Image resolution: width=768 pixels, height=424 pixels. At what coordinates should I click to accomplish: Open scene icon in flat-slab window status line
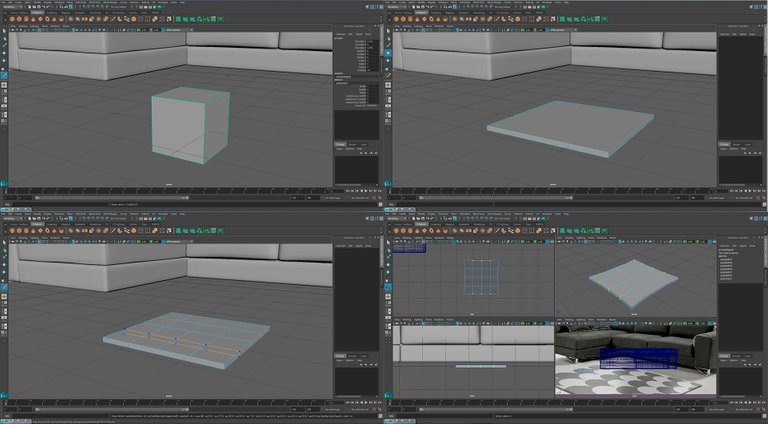tap(418, 7)
